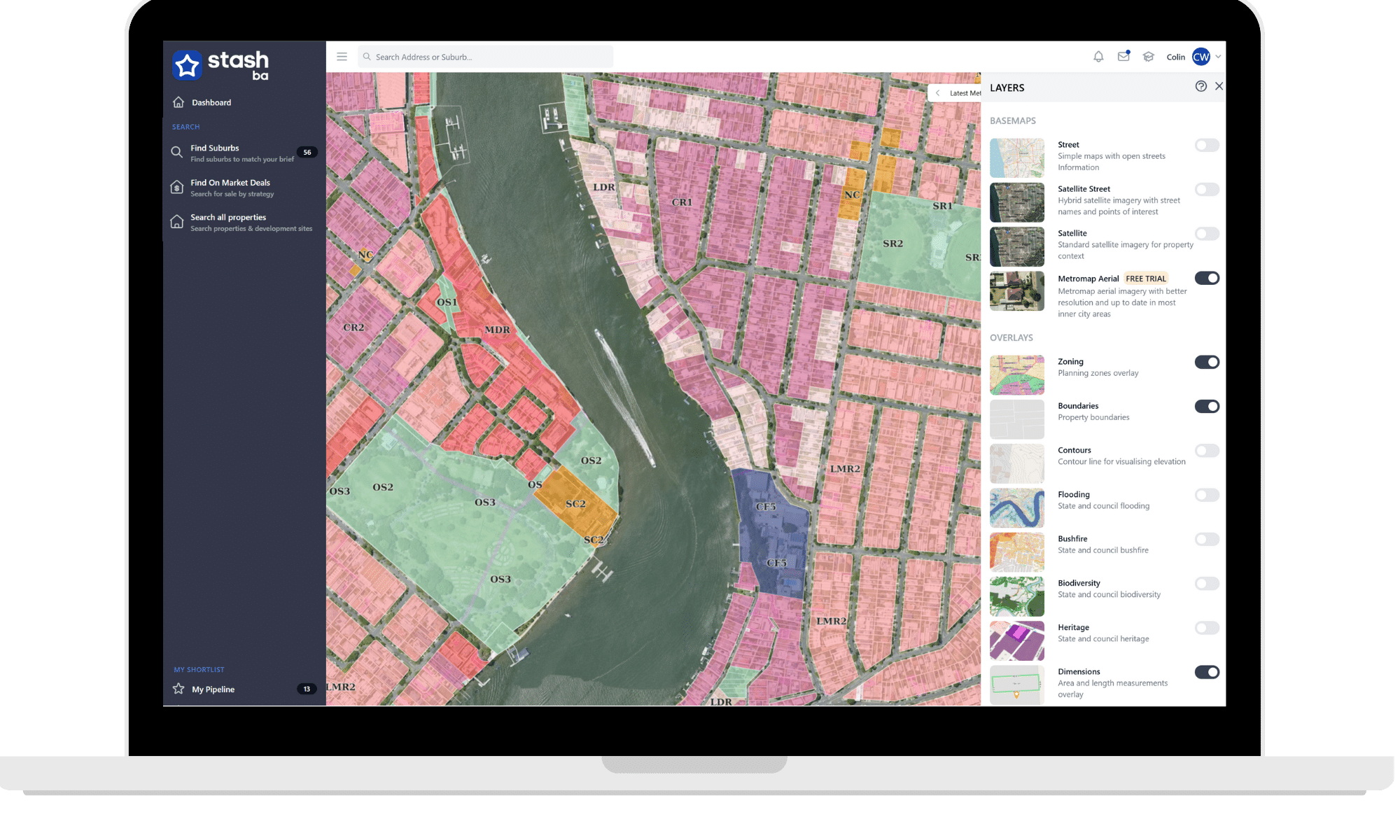Select the Satellite basemap thumbnail
The image size is (1400, 840).
click(x=1017, y=246)
